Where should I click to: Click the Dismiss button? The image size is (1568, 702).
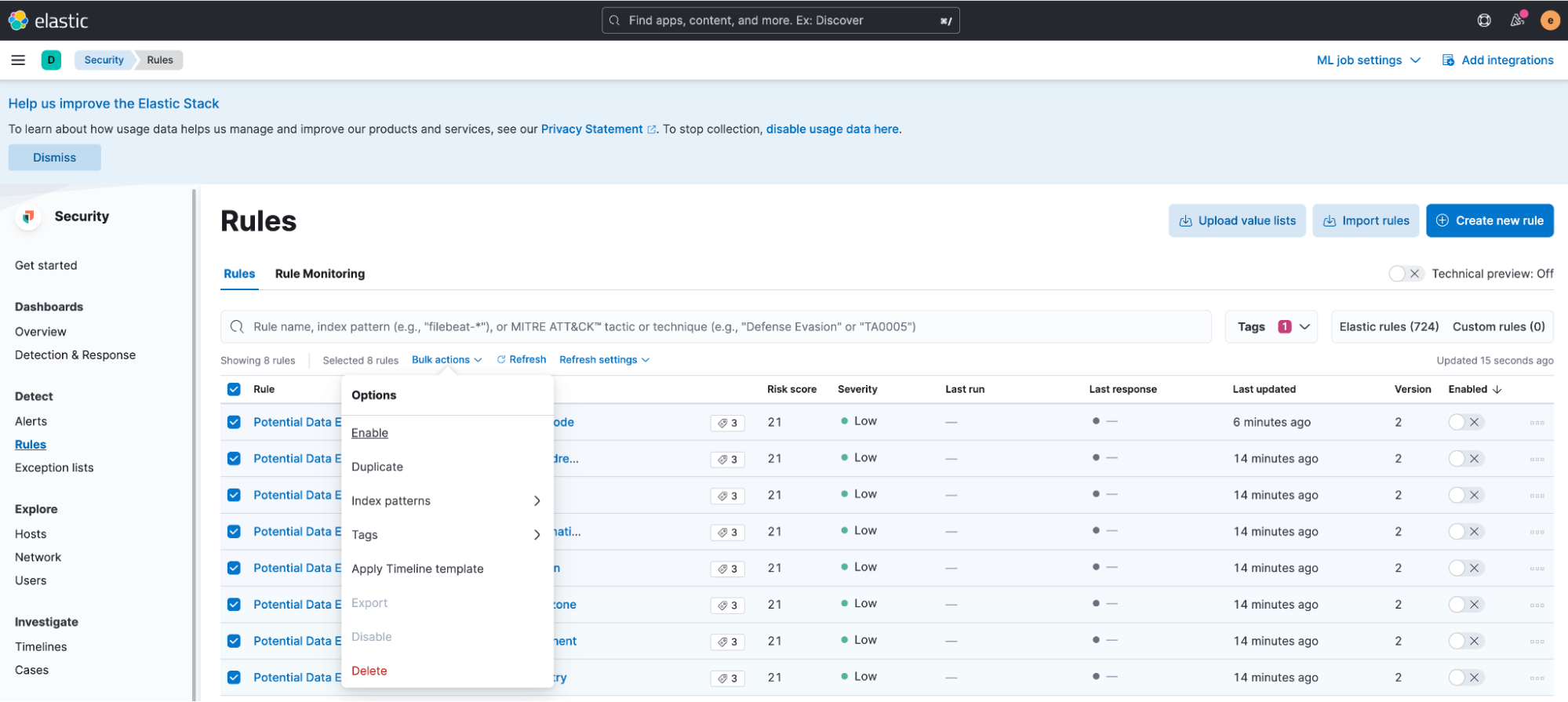[55, 158]
